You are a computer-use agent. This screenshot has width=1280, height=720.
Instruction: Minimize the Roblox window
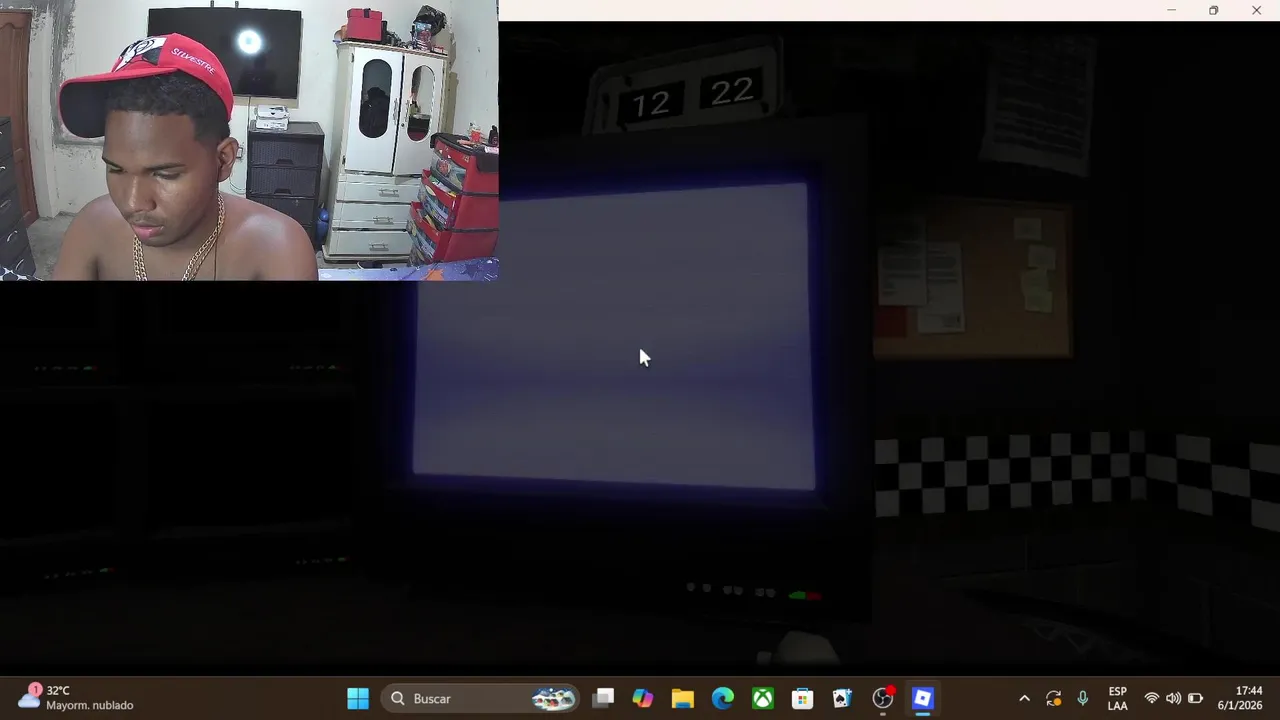[x=1171, y=10]
